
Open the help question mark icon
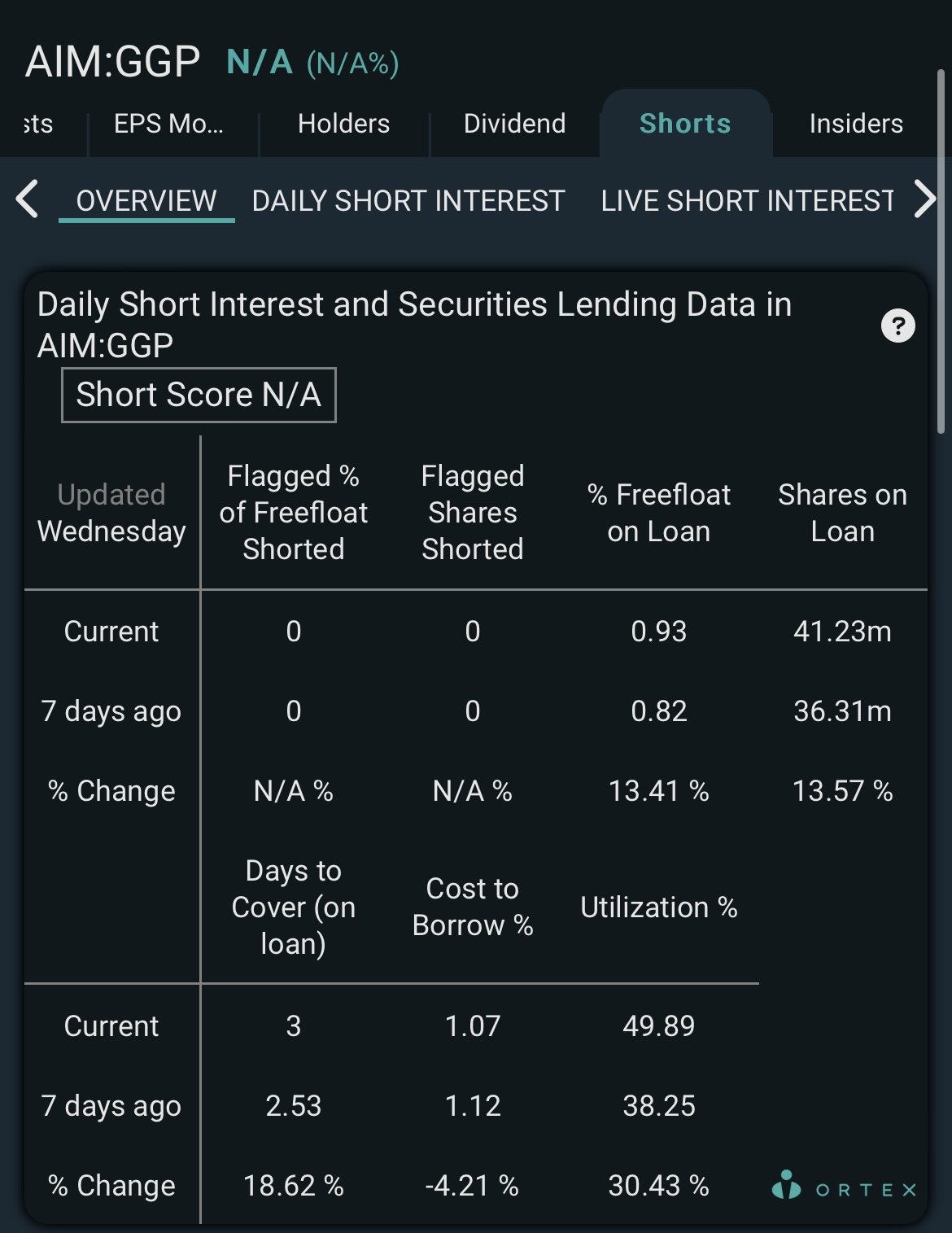898,326
